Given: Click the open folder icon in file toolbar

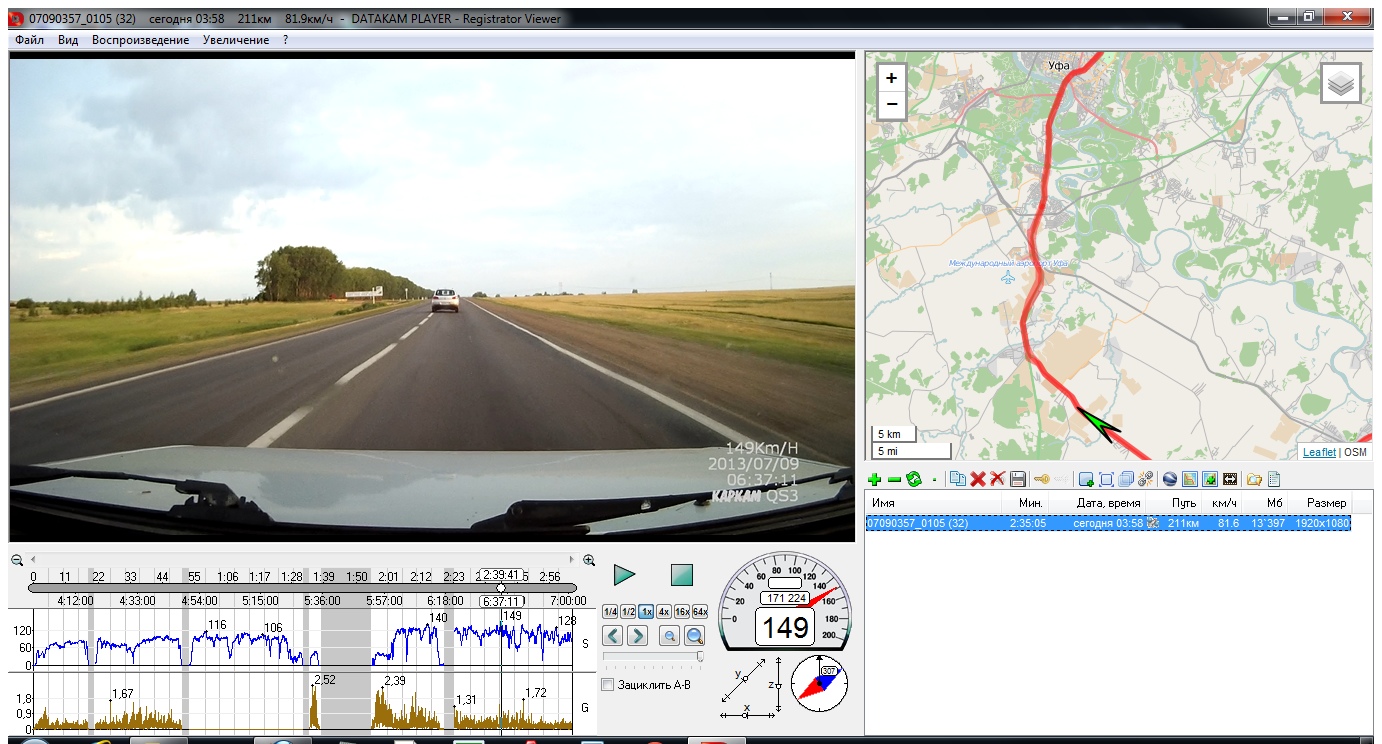Looking at the screenshot, I should click(1253, 480).
